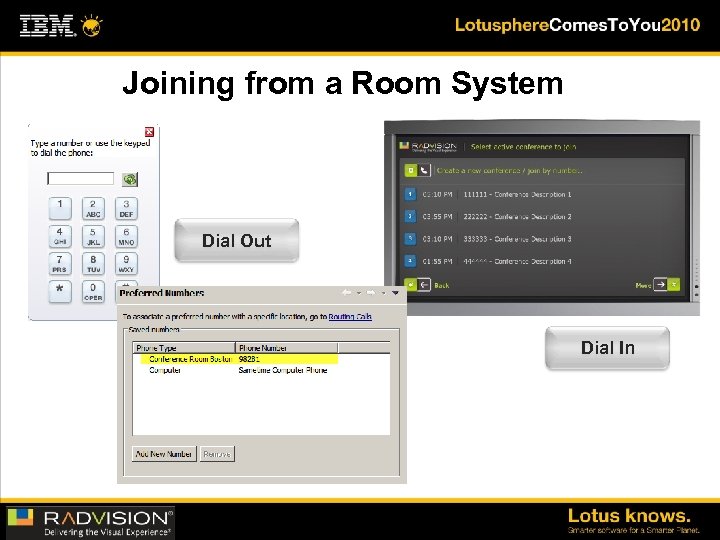Viewport: 720px width, 540px height.
Task: Tap keypad digit 1
Action: click(60, 208)
